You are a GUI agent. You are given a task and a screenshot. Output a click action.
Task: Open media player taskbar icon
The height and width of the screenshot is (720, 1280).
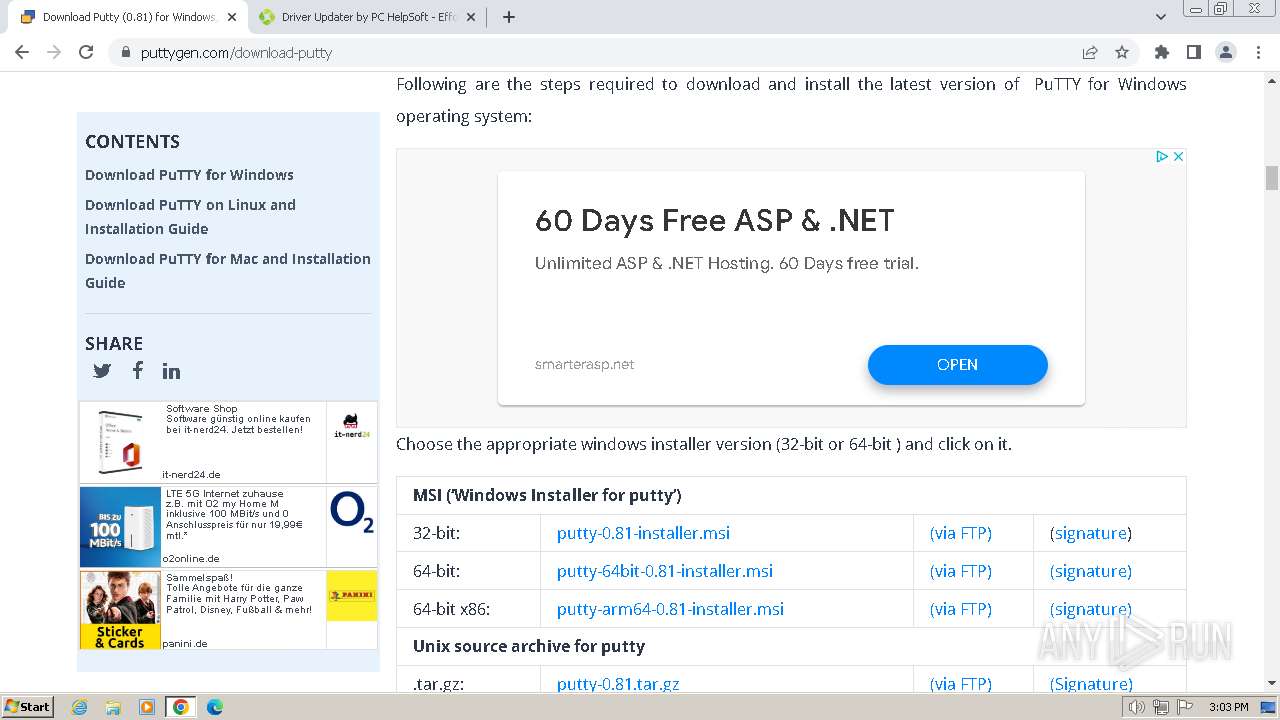pyautogui.click(x=147, y=707)
